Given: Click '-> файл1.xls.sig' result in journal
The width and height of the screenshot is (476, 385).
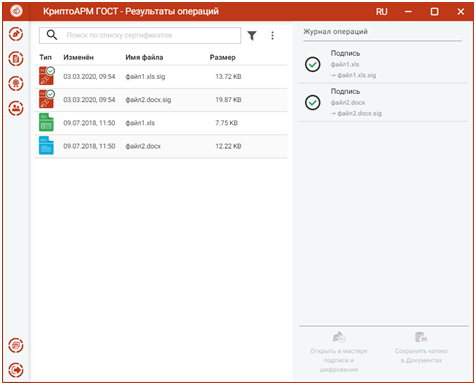Looking at the screenshot, I should 353,75.
